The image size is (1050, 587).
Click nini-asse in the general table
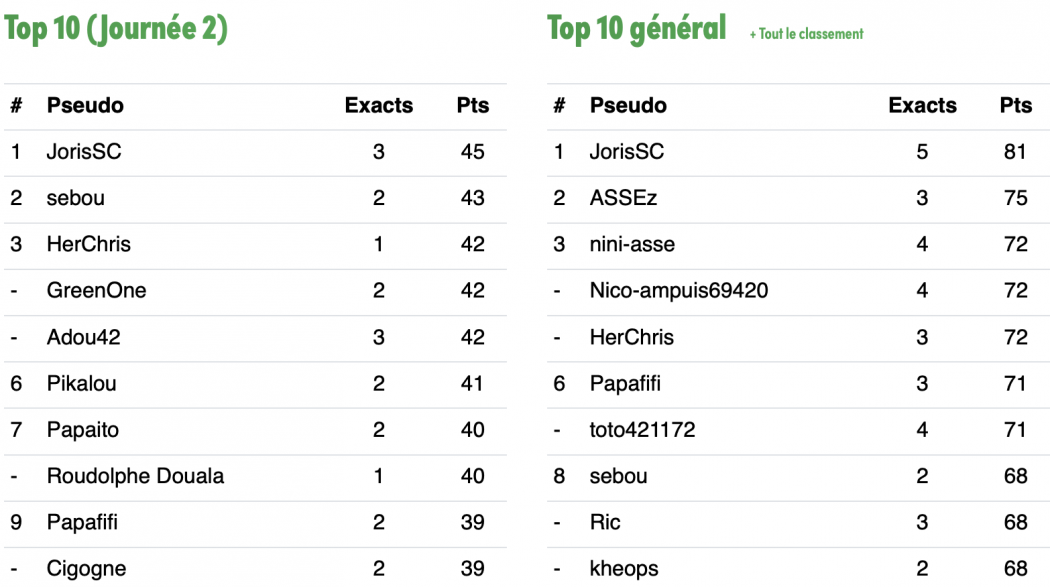632,244
